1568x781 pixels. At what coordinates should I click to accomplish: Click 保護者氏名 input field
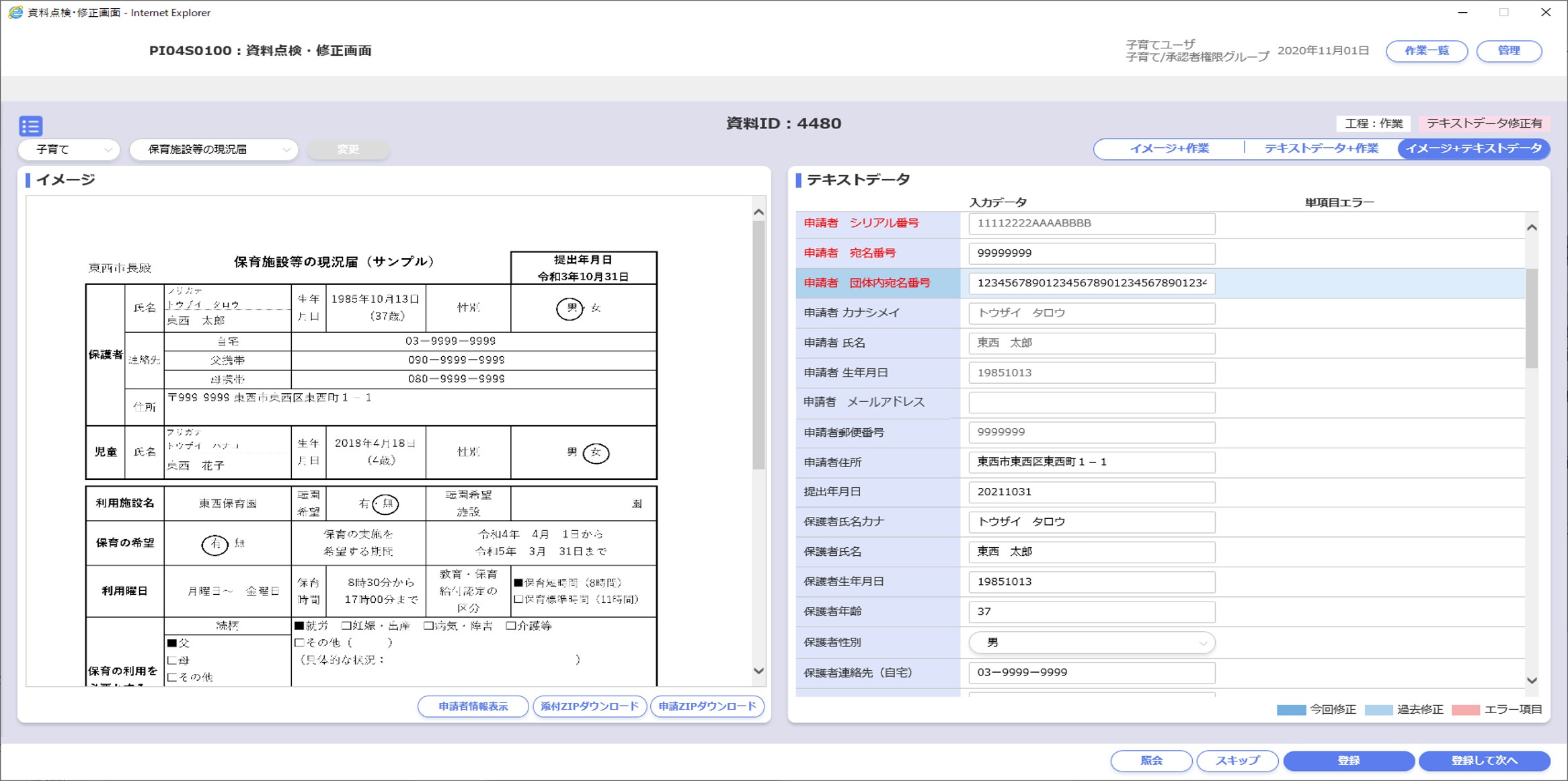click(1091, 552)
